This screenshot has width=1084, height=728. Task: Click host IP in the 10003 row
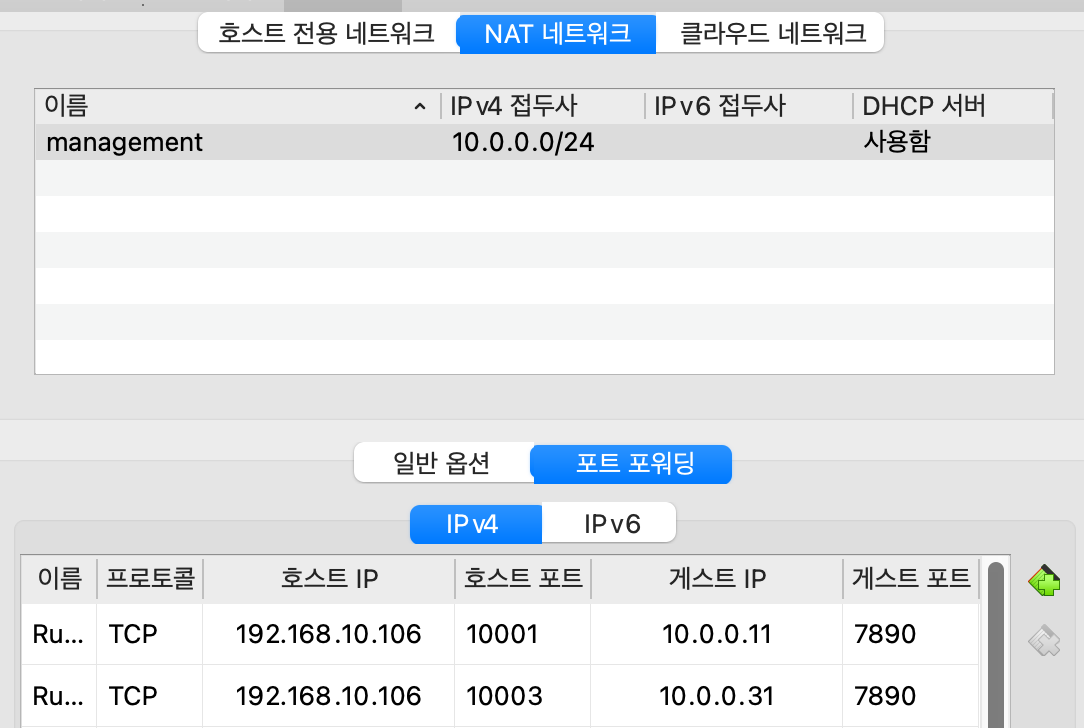pos(328,696)
